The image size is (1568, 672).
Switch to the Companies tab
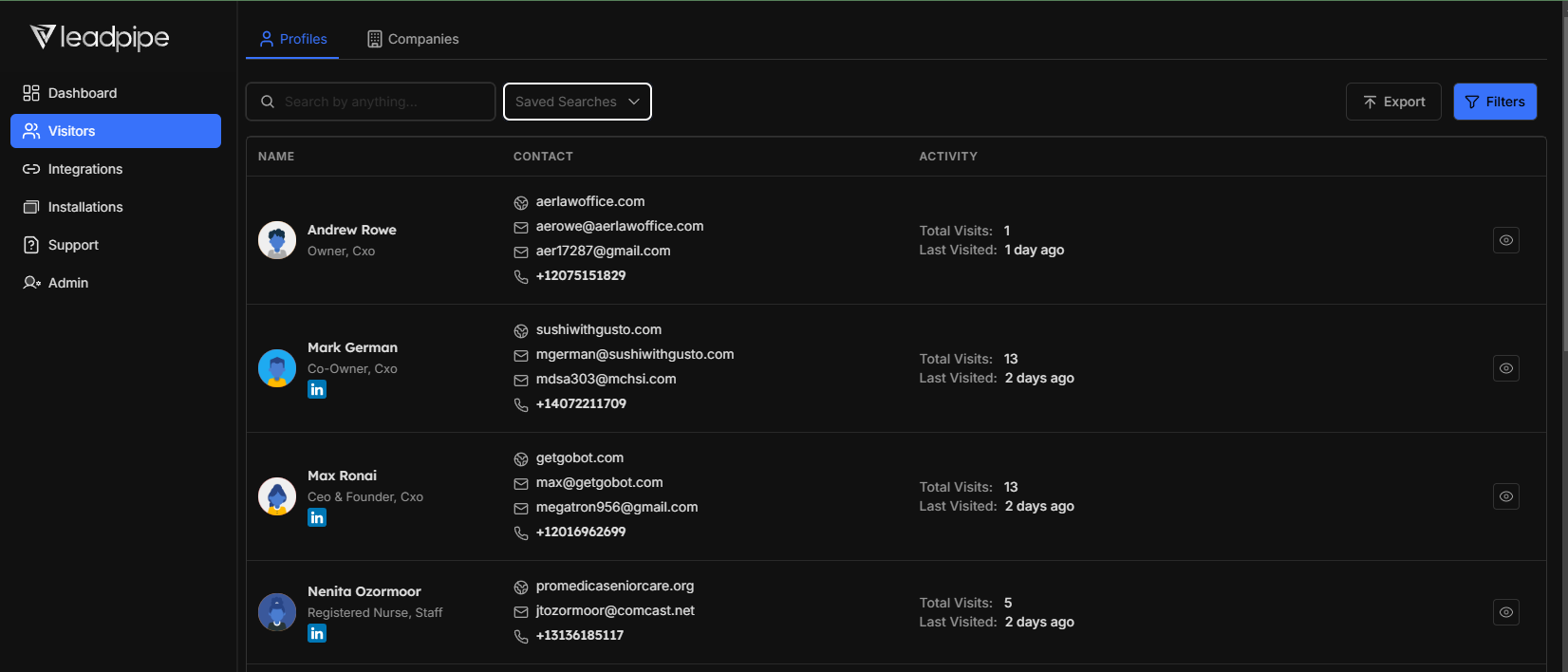click(413, 39)
